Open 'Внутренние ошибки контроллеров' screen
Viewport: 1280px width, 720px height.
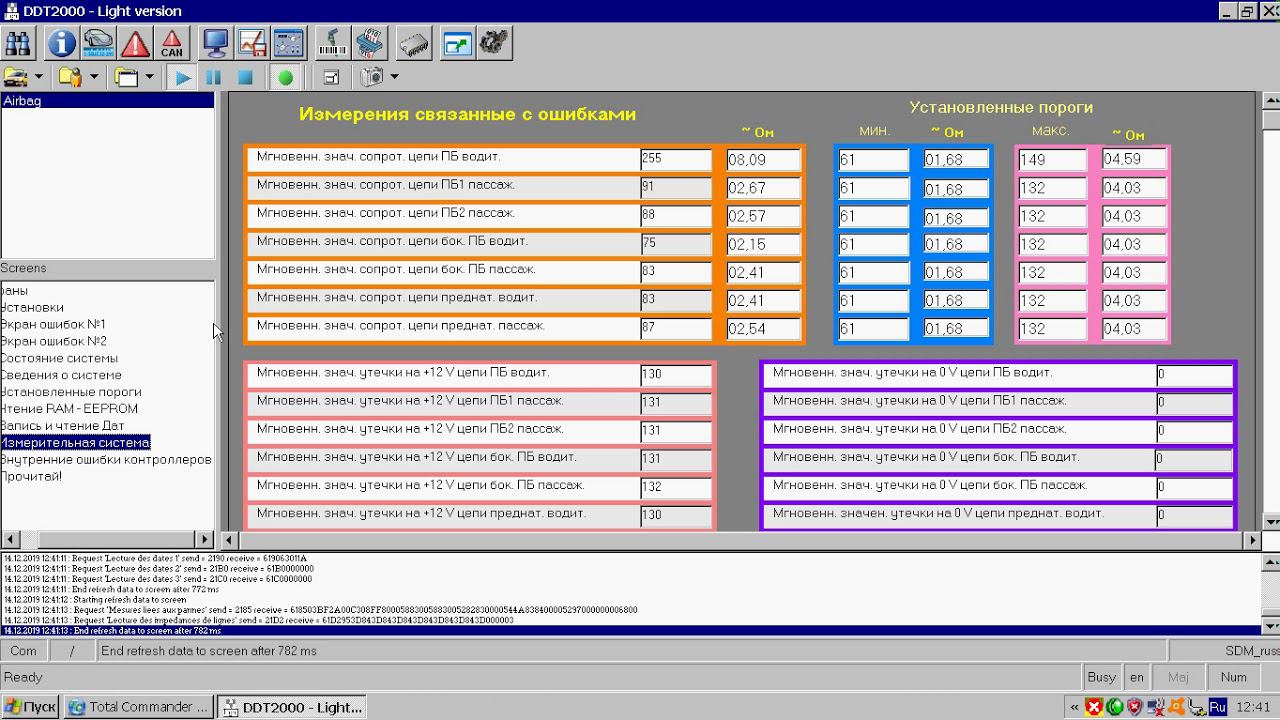click(106, 460)
